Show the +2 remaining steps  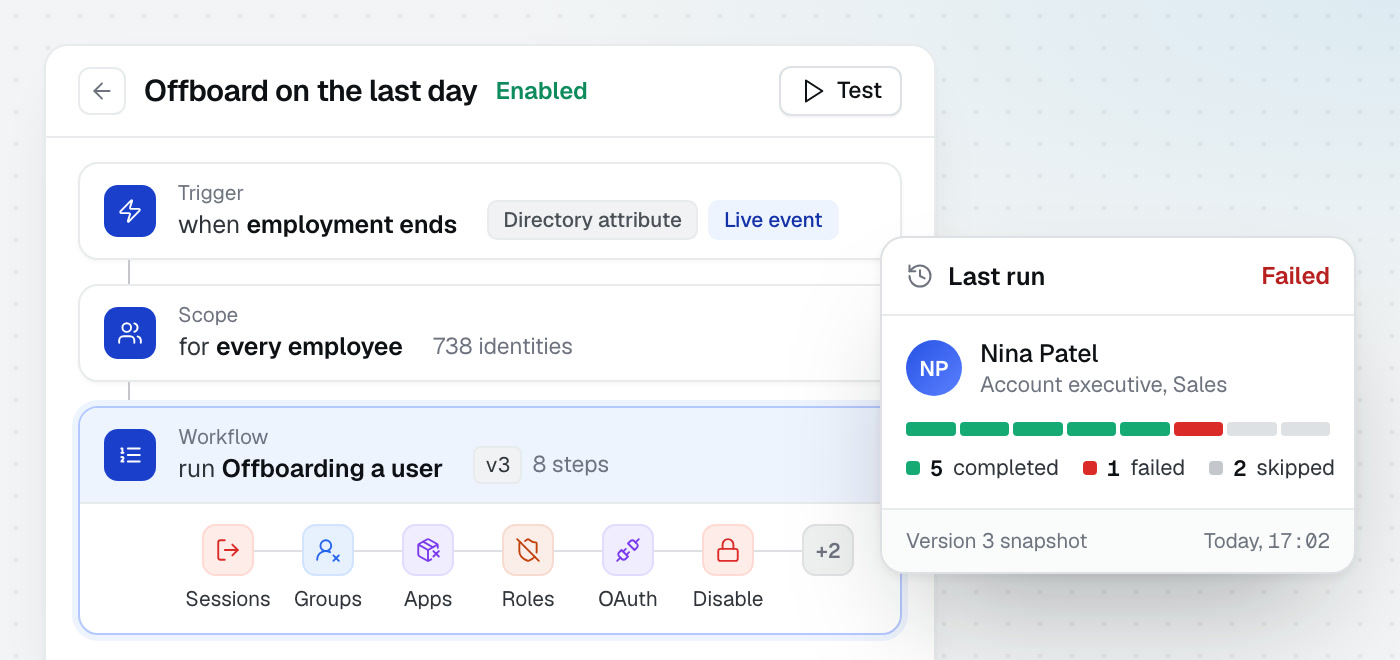828,550
